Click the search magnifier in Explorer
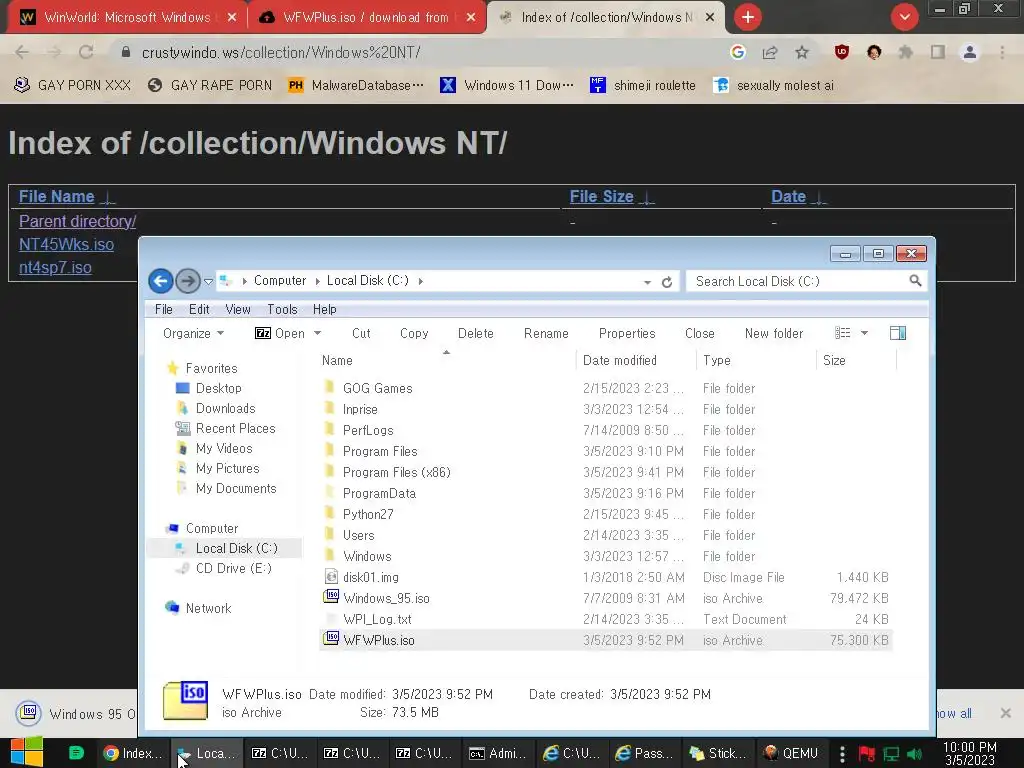 click(915, 281)
